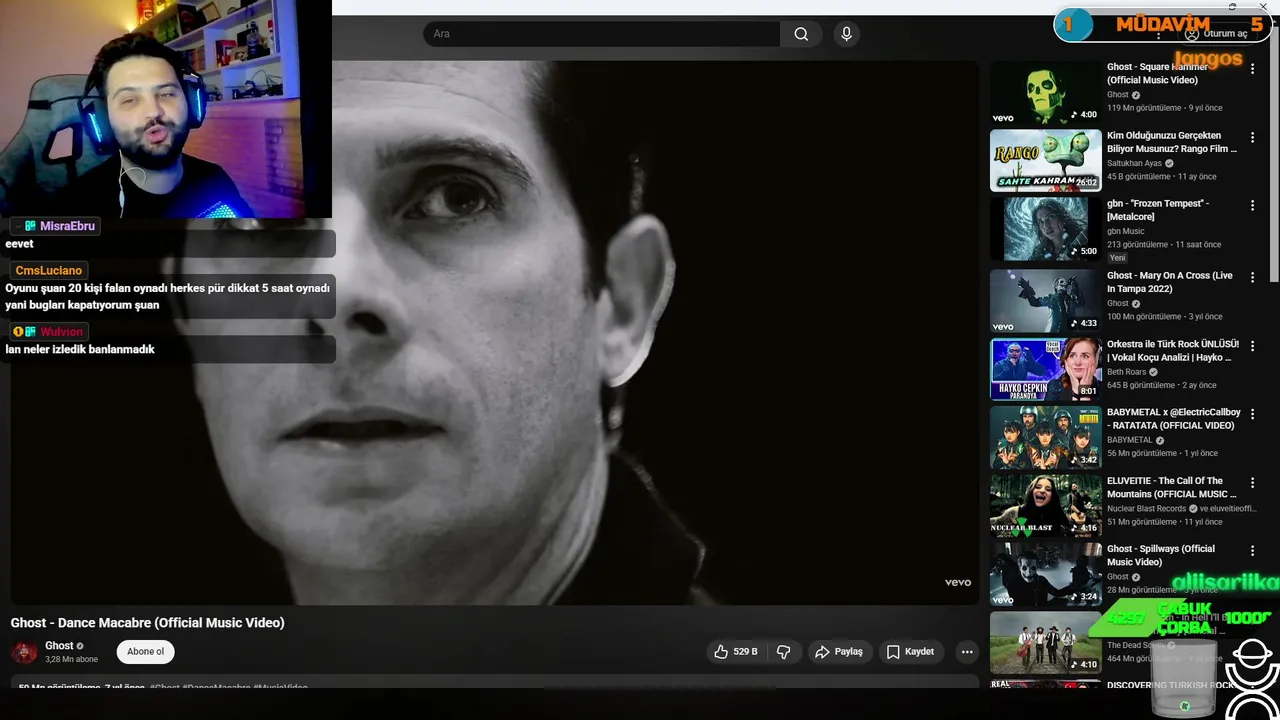The image size is (1280, 720).
Task: Start voice search with microphone icon
Action: (847, 34)
